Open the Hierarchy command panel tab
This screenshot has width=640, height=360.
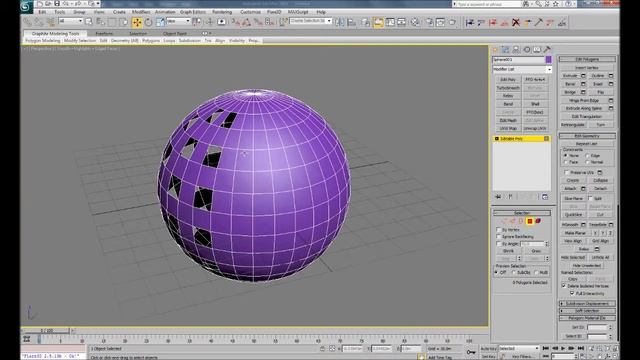click(x=516, y=49)
